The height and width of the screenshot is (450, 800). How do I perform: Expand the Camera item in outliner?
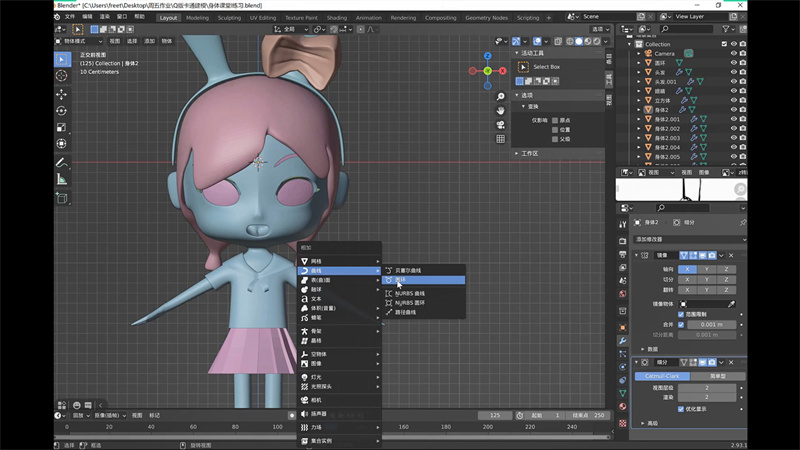638,53
